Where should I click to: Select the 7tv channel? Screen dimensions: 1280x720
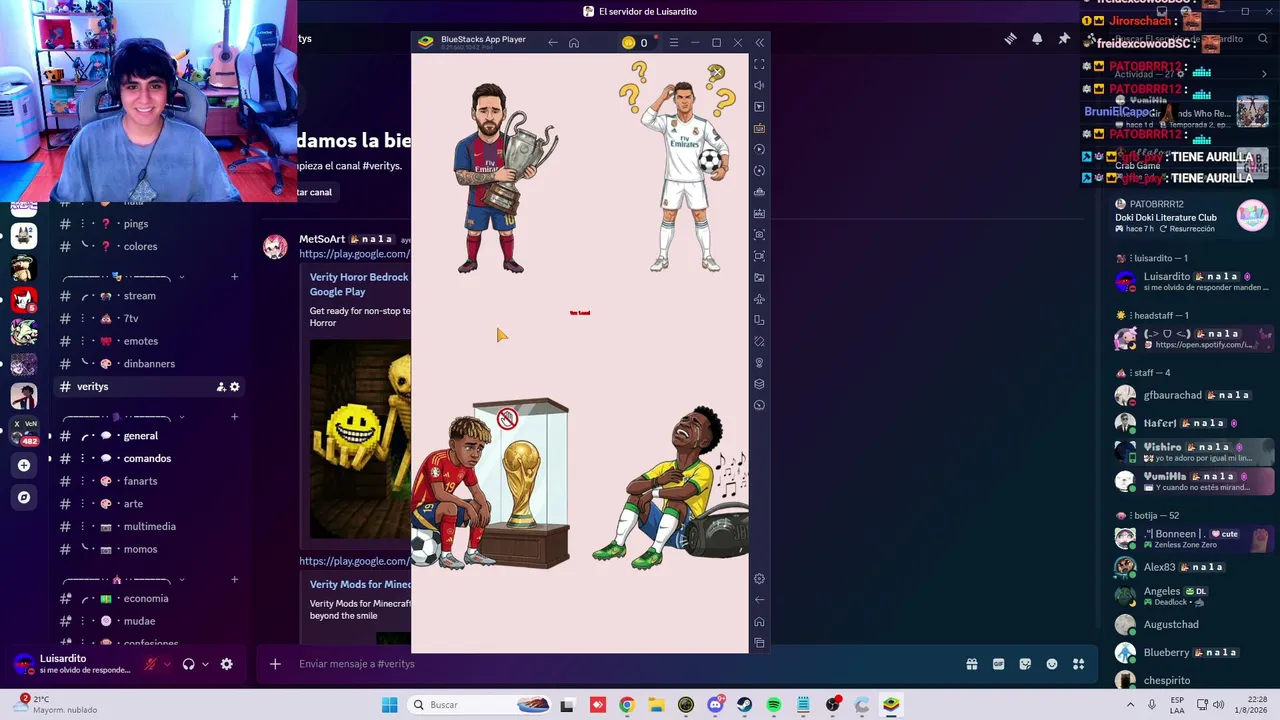tap(150, 318)
